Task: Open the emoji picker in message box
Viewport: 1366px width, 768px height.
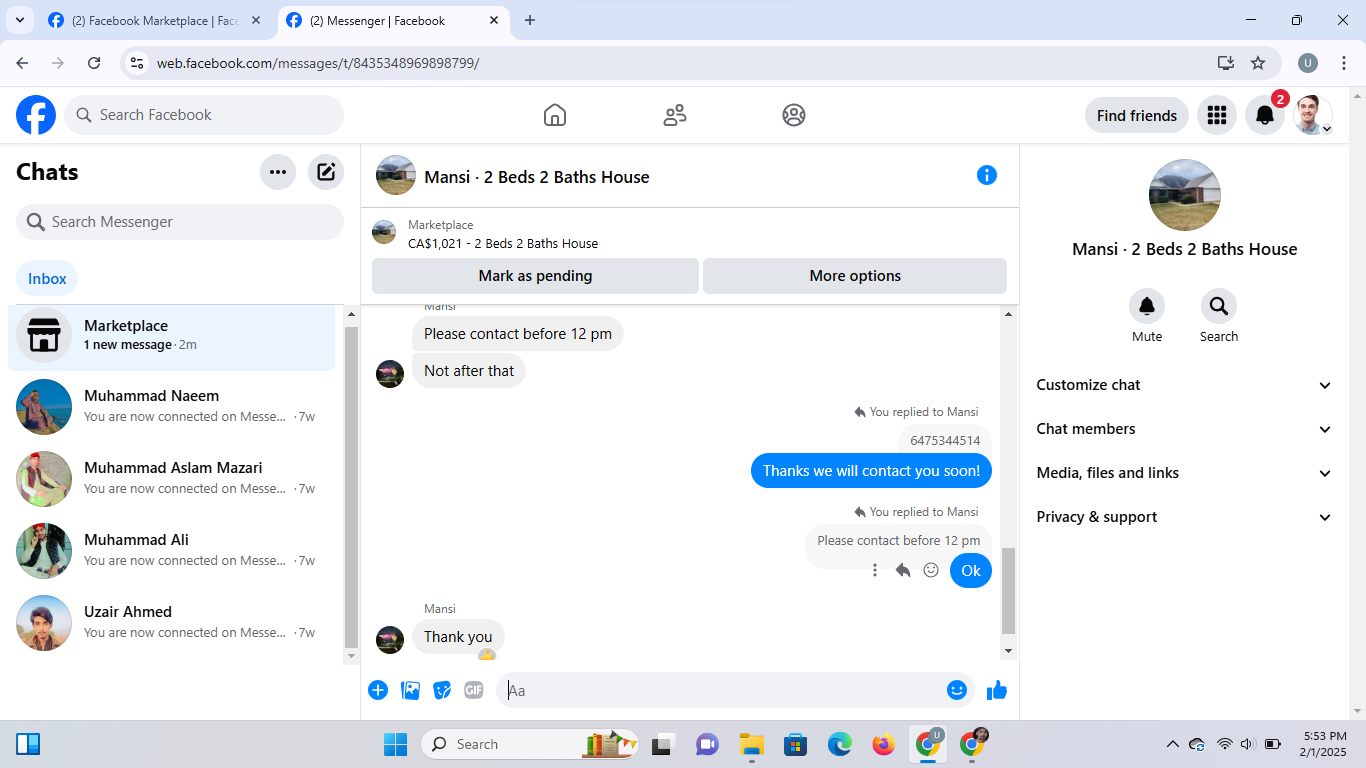Action: click(x=957, y=690)
